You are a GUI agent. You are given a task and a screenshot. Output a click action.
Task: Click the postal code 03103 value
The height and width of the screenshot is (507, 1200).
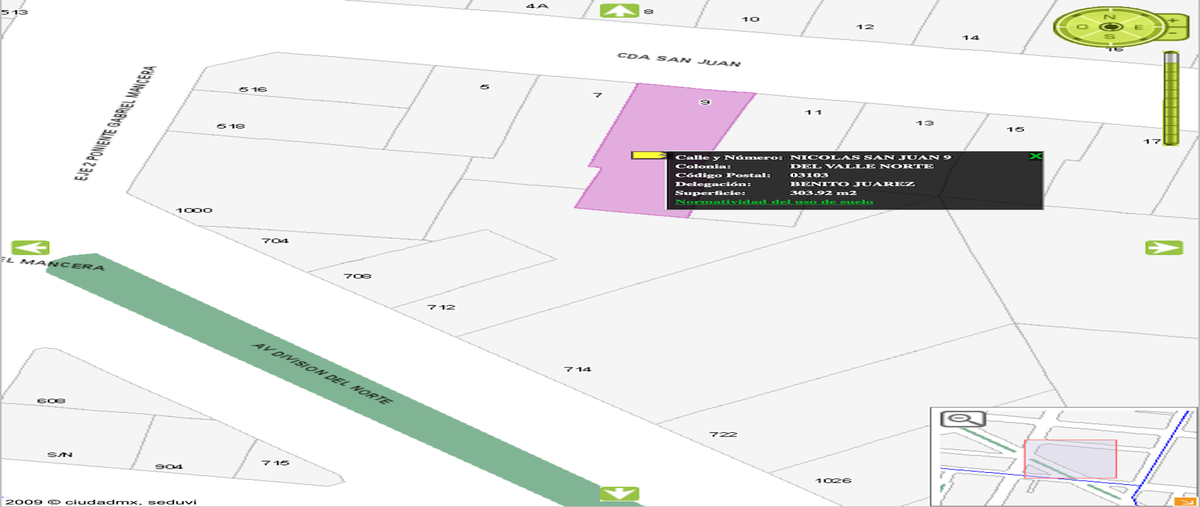click(809, 175)
